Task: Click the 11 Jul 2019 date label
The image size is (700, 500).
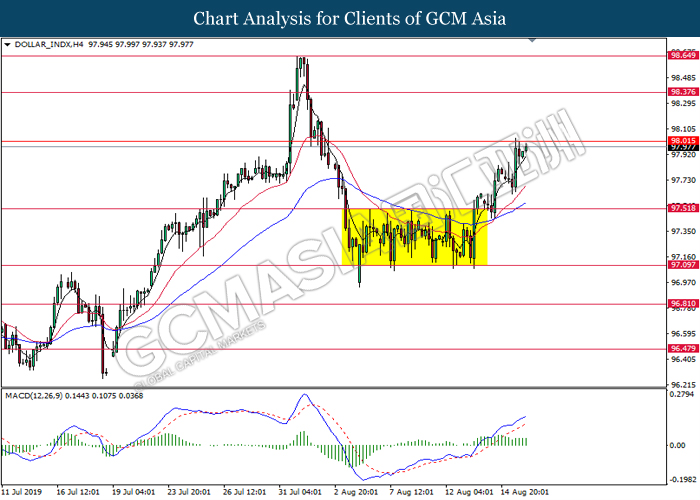Action: pyautogui.click(x=21, y=492)
